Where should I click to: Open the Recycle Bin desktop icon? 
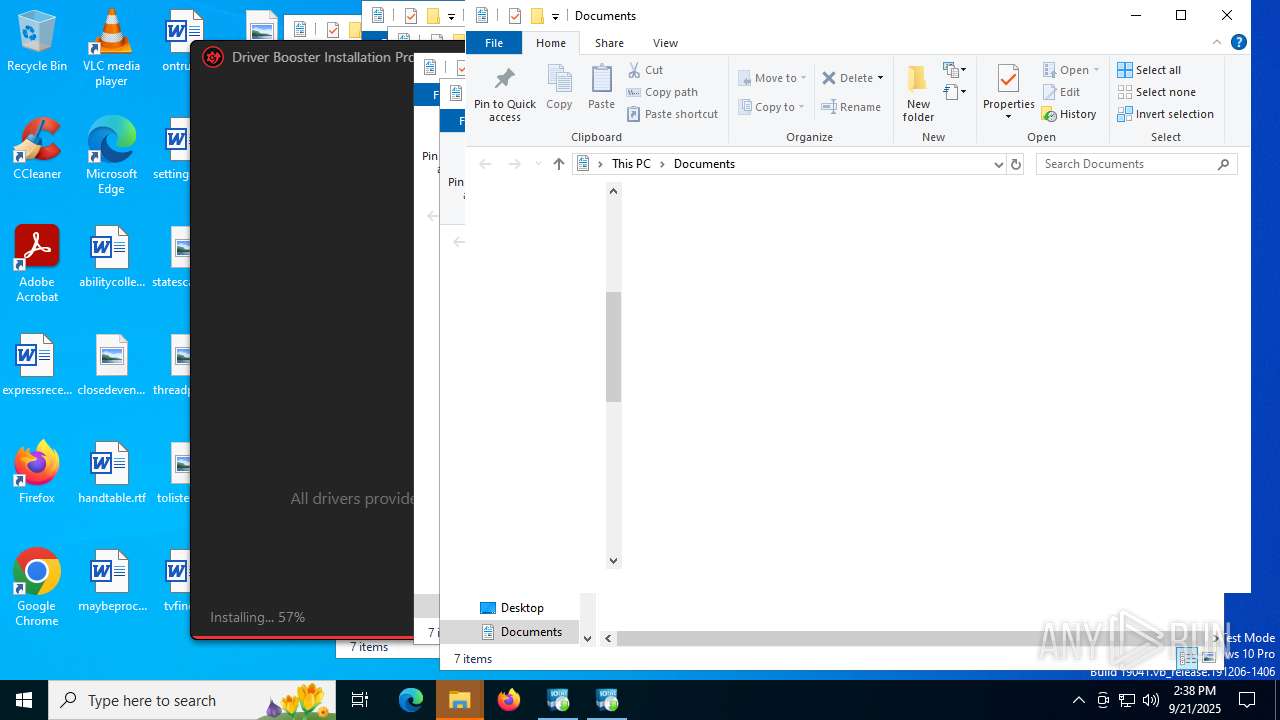pos(37,42)
